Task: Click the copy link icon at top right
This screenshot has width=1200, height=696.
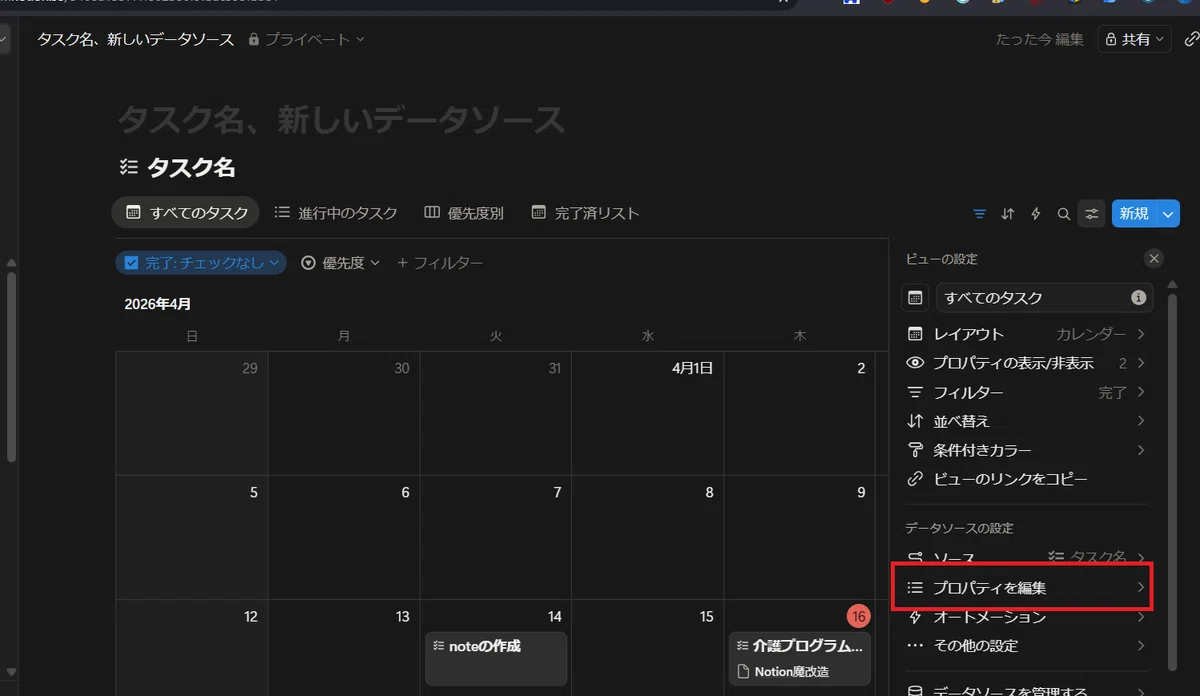Action: pos(1190,39)
